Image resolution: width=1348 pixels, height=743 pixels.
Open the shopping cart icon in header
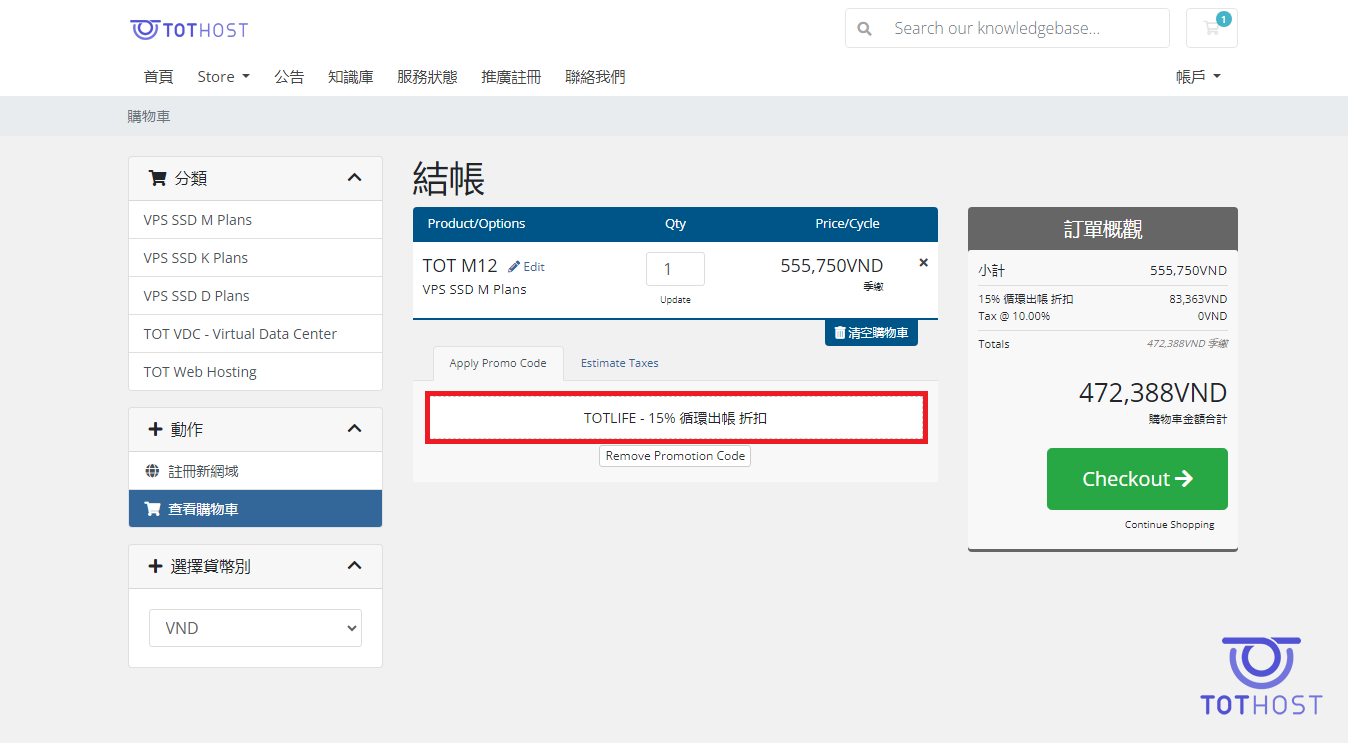click(x=1211, y=28)
